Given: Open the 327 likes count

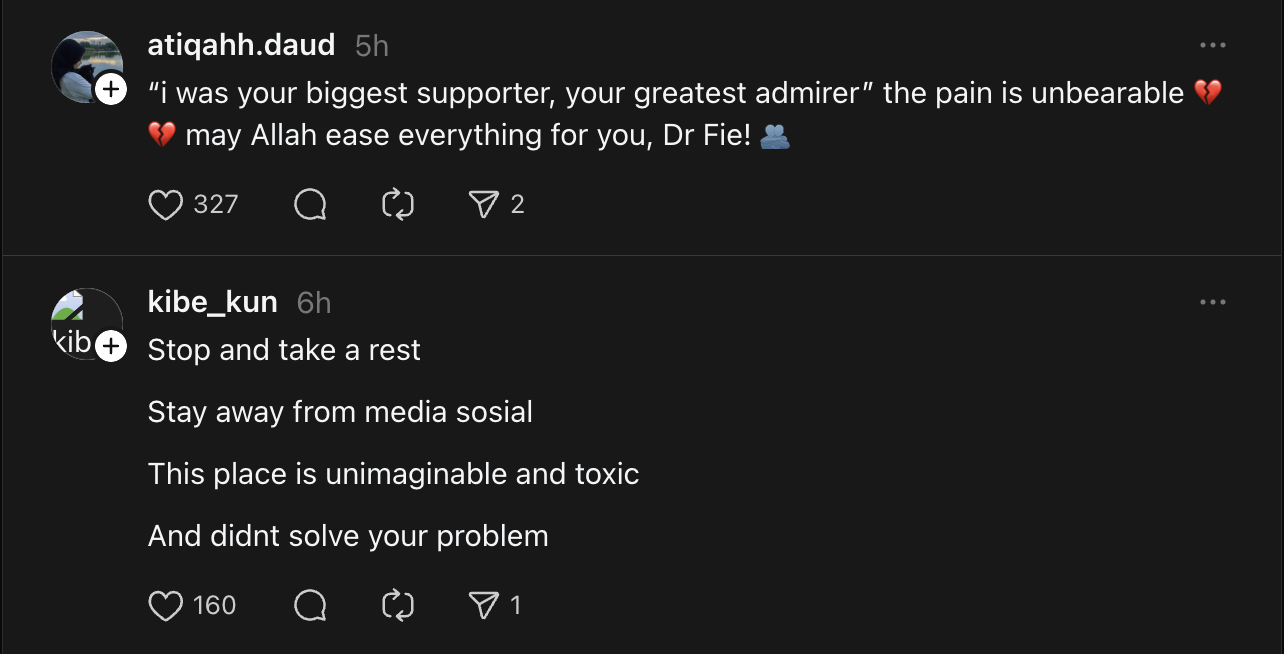Looking at the screenshot, I should point(215,205).
